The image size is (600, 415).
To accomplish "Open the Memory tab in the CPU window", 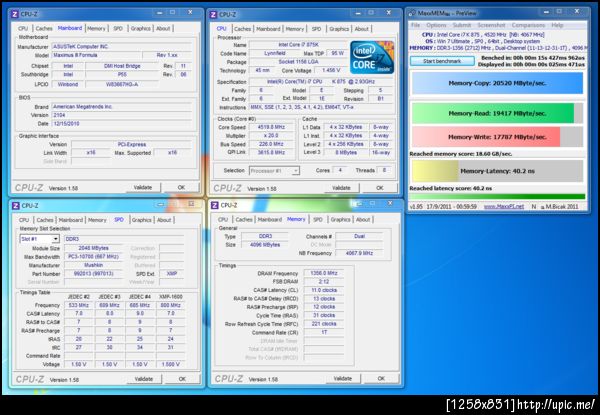I will [x=295, y=29].
